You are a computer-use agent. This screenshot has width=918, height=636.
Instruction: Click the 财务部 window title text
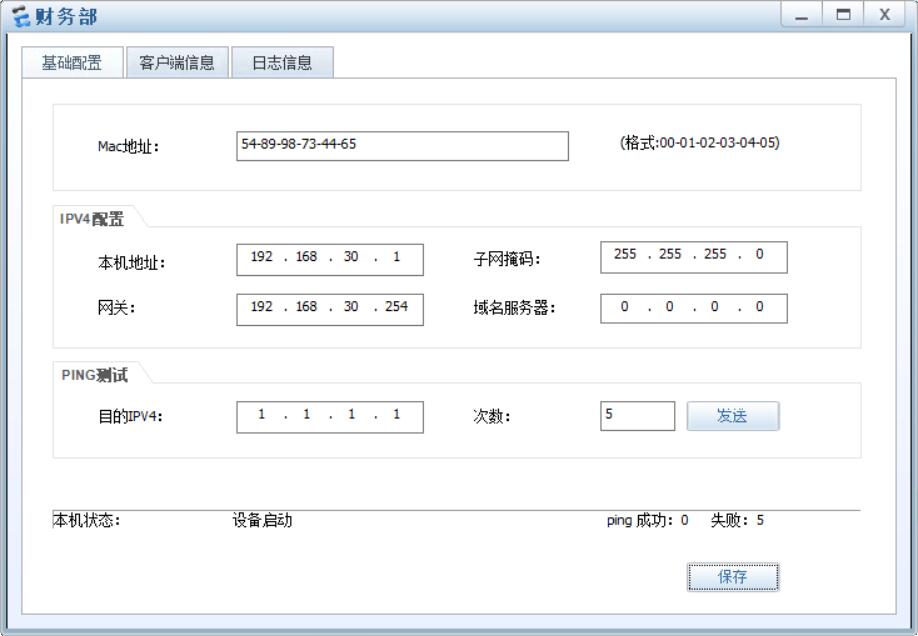point(66,16)
